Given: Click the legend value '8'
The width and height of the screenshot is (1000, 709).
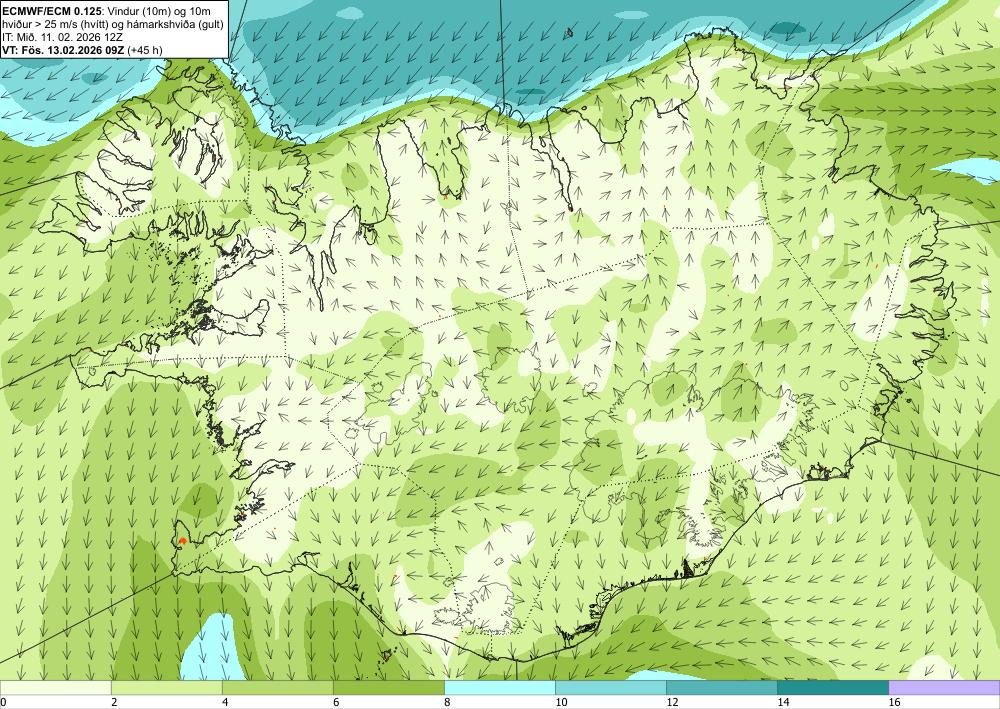Looking at the screenshot, I should coord(447,702).
